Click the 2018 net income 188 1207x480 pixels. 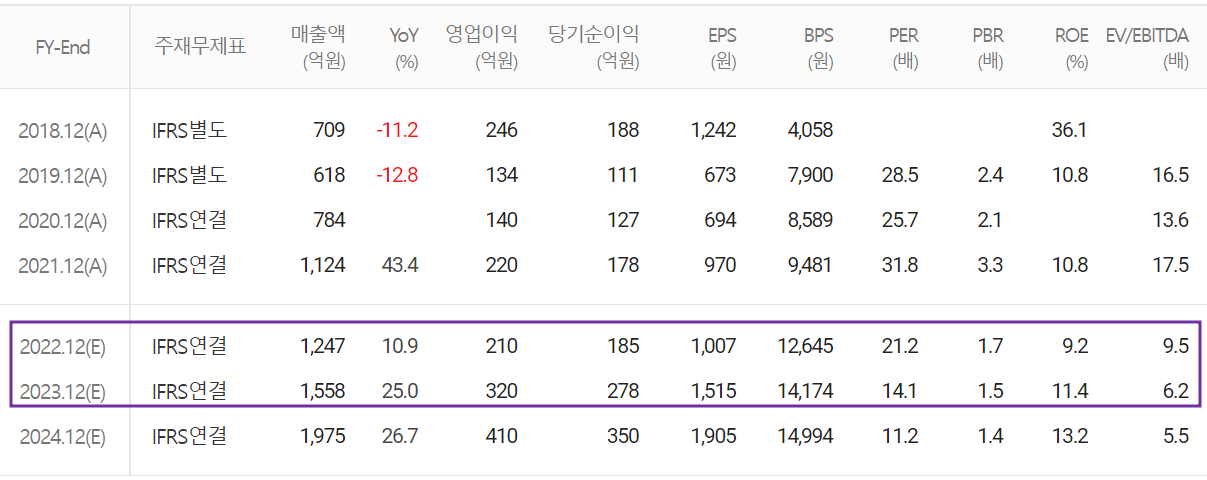[x=622, y=130]
